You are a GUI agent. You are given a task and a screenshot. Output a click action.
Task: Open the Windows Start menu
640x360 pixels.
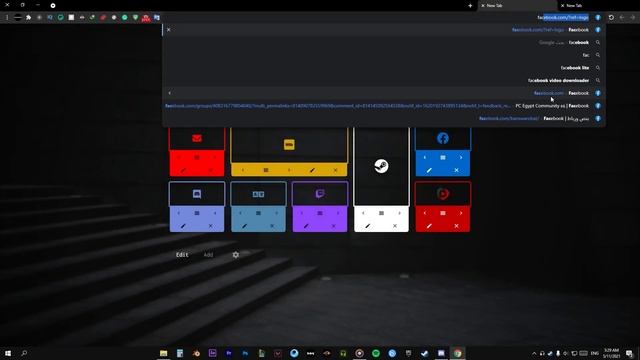coord(8,353)
